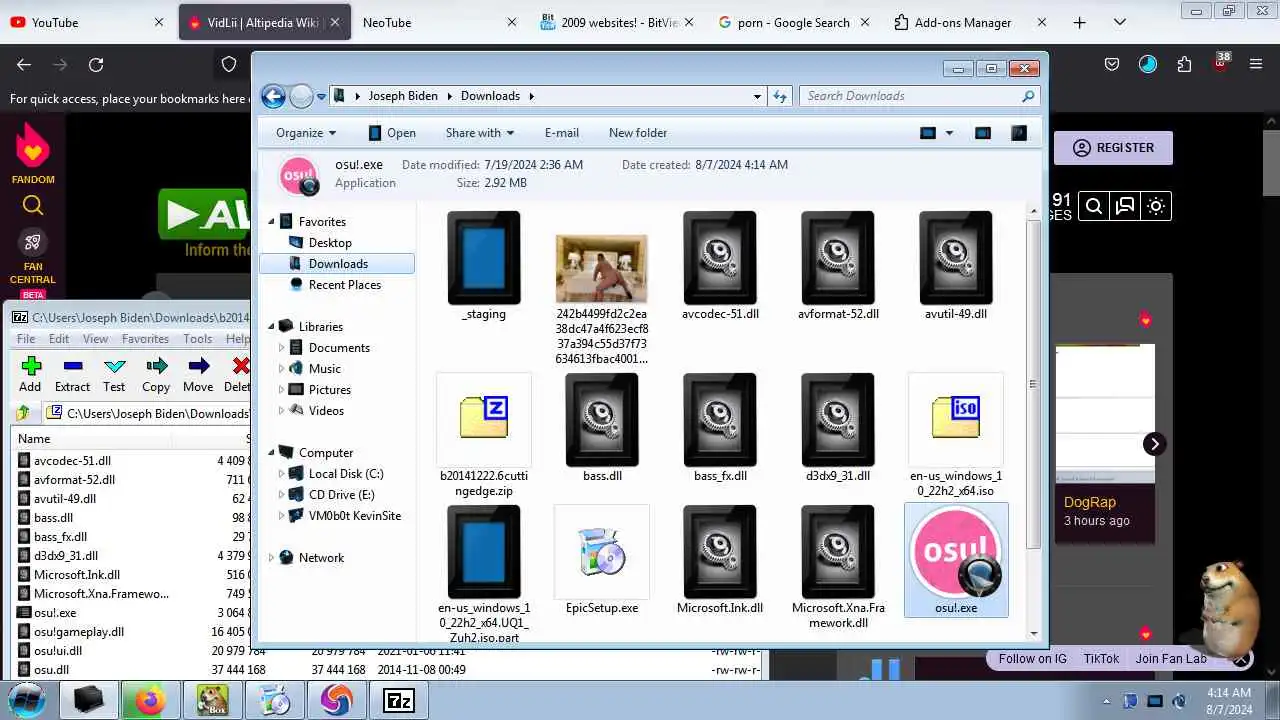
Task: Expand the Local Disk (C:) node
Action: point(282,474)
